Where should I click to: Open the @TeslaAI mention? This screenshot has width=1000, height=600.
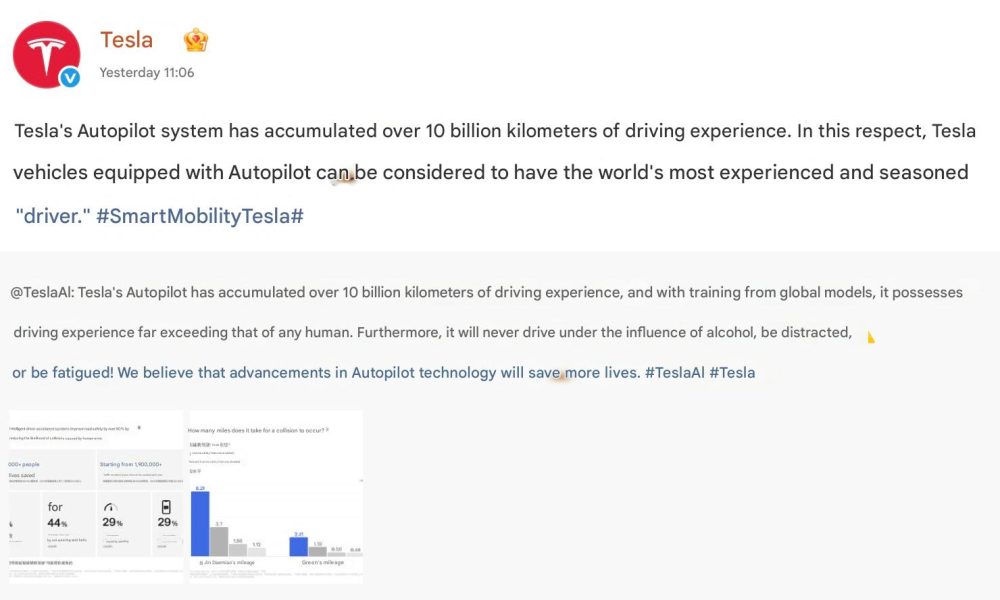click(x=39, y=293)
